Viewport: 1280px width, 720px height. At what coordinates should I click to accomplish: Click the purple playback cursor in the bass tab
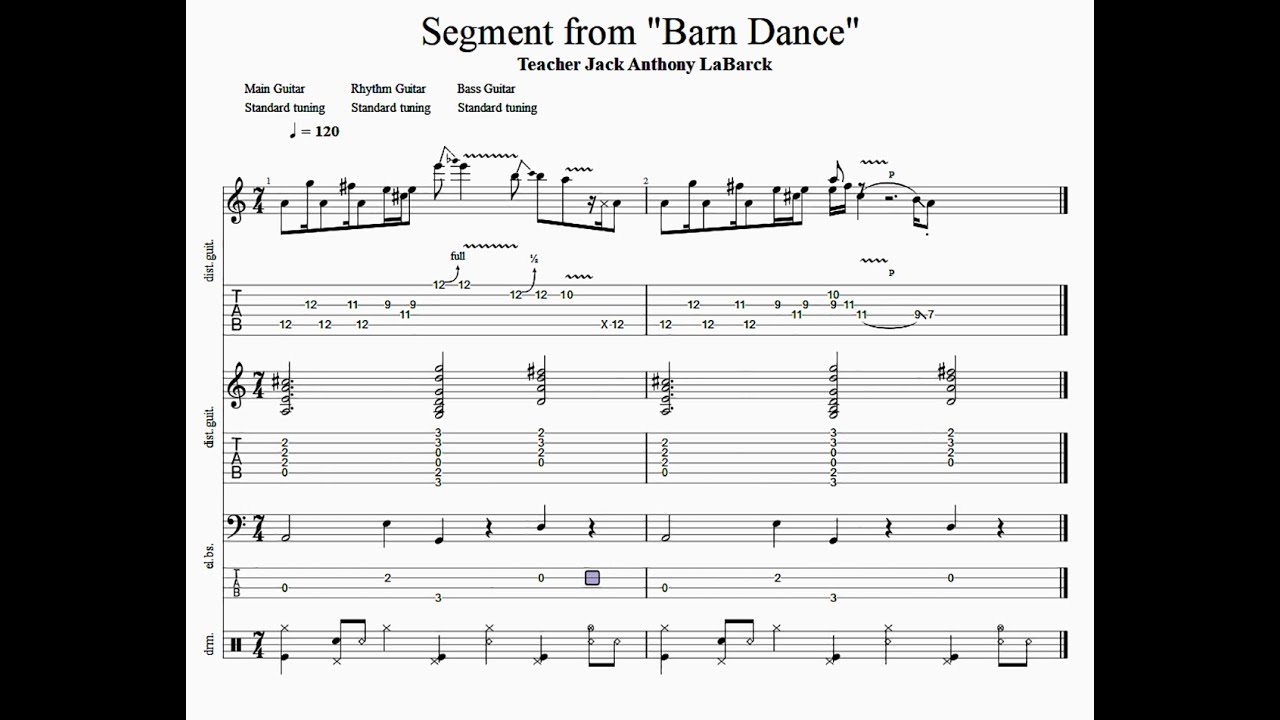[x=592, y=578]
